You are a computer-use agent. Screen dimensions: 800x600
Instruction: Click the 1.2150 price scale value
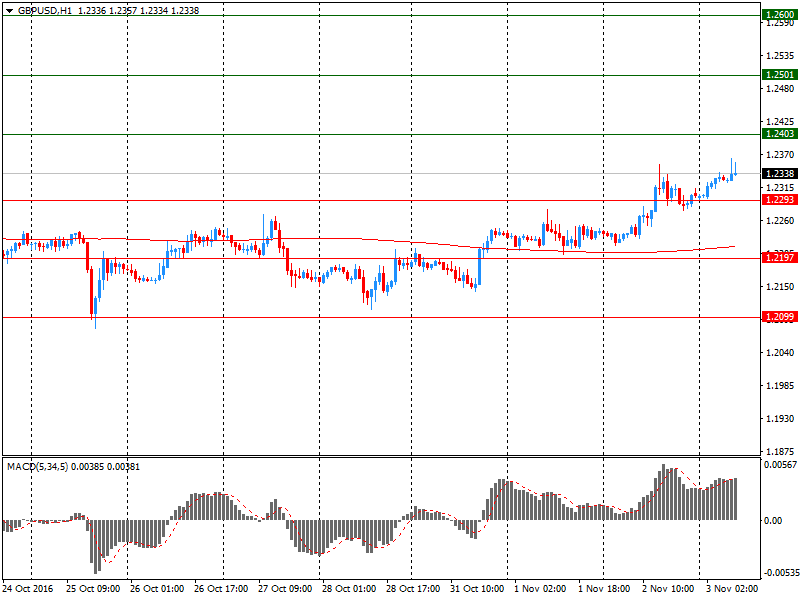(780, 287)
